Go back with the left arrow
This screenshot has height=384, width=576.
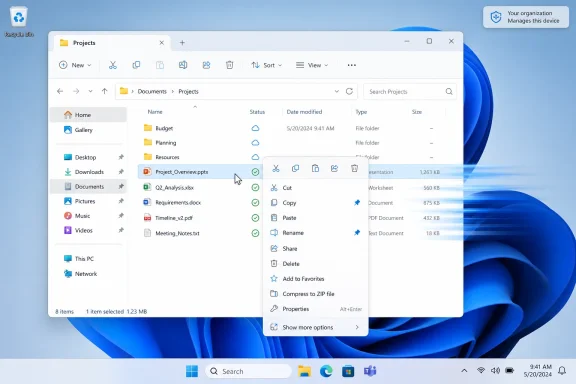pyautogui.click(x=60, y=91)
